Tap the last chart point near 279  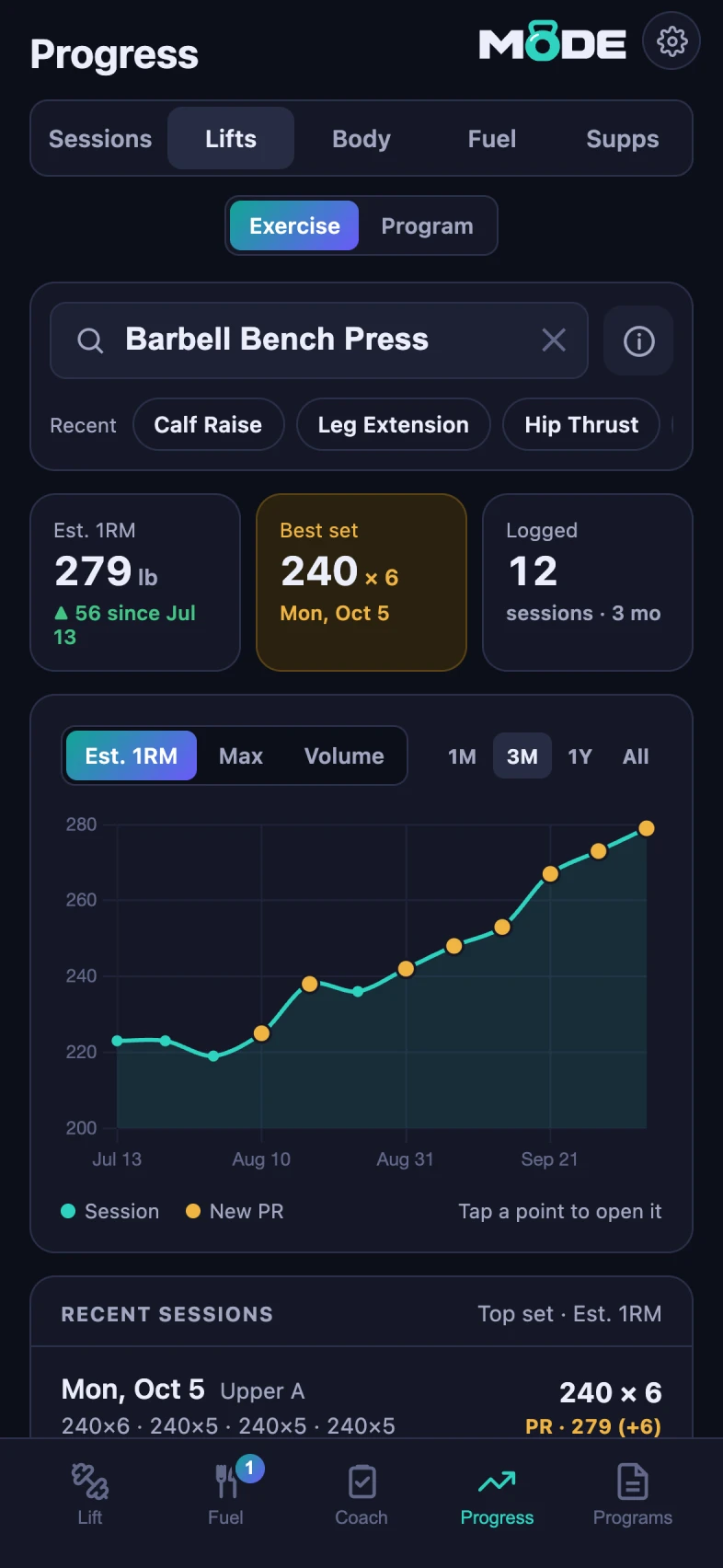click(647, 828)
